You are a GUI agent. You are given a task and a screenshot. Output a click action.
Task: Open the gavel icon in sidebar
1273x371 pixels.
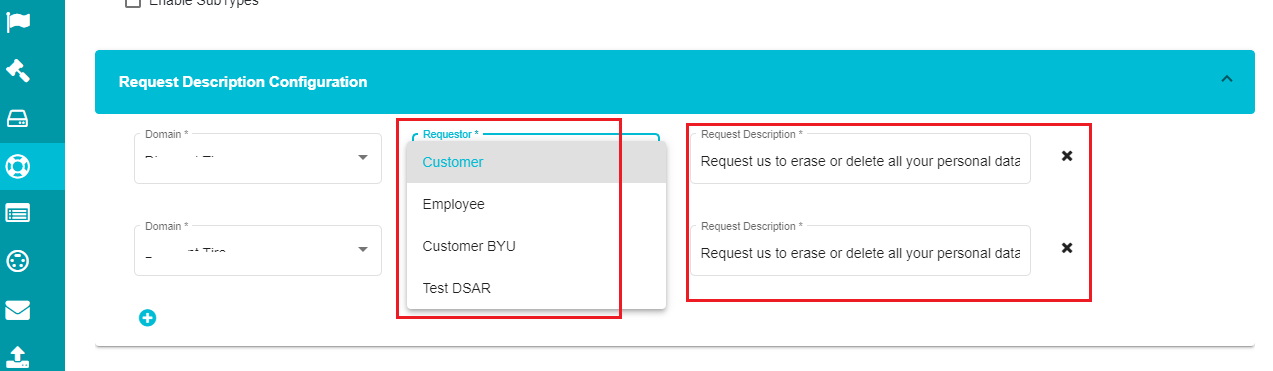click(18, 70)
